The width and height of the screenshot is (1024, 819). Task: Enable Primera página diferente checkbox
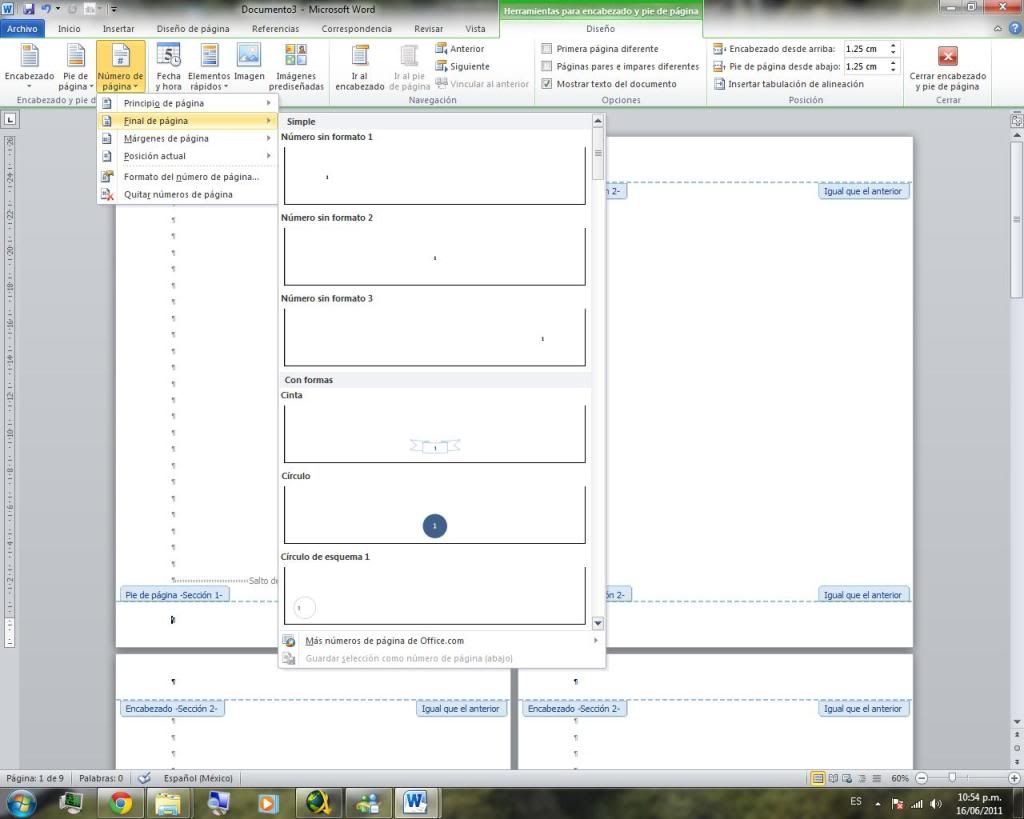point(547,48)
